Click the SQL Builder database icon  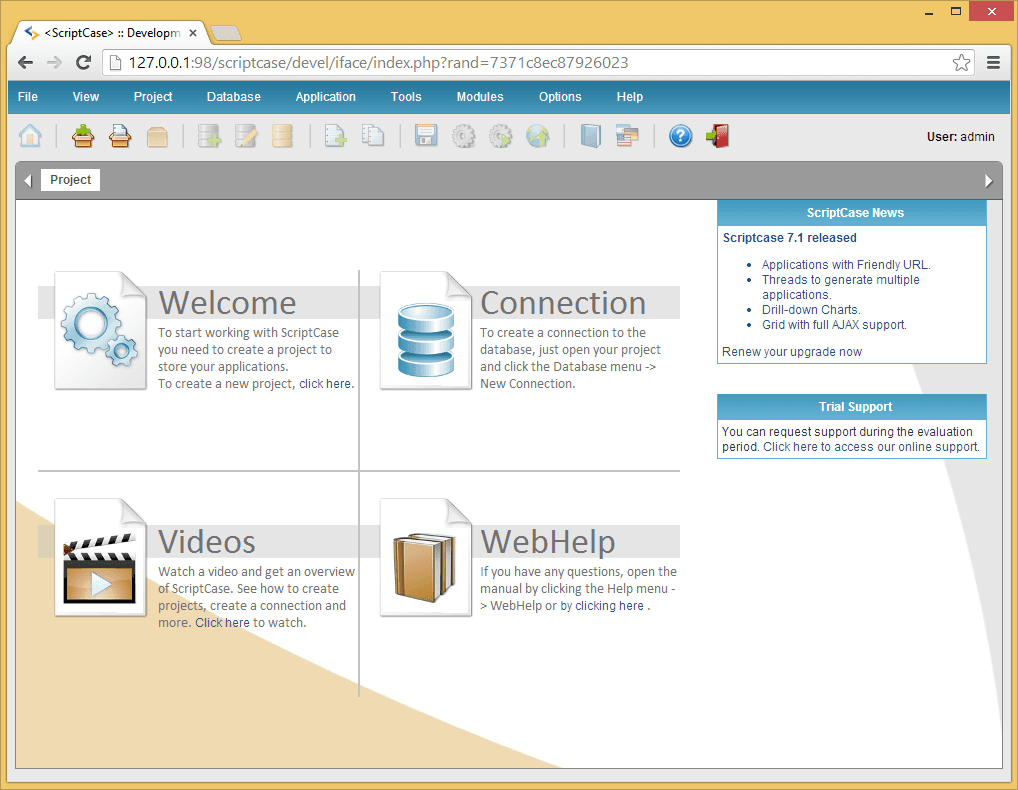tap(282, 136)
